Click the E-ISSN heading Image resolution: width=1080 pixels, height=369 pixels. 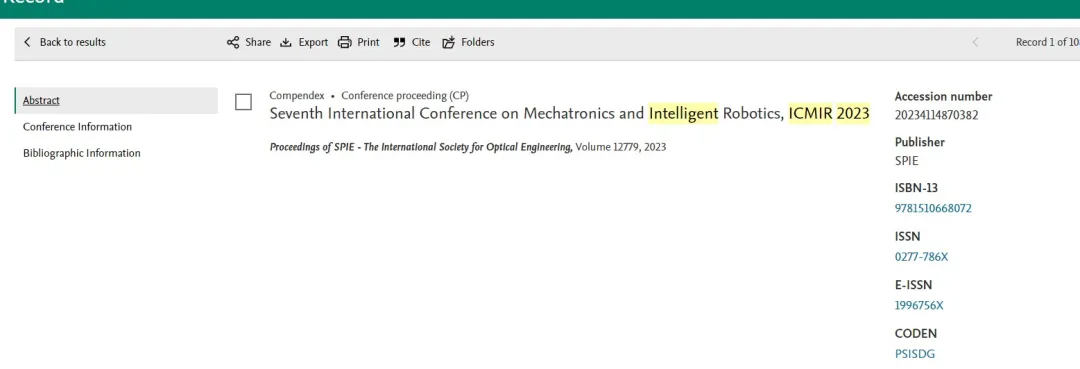coord(913,284)
